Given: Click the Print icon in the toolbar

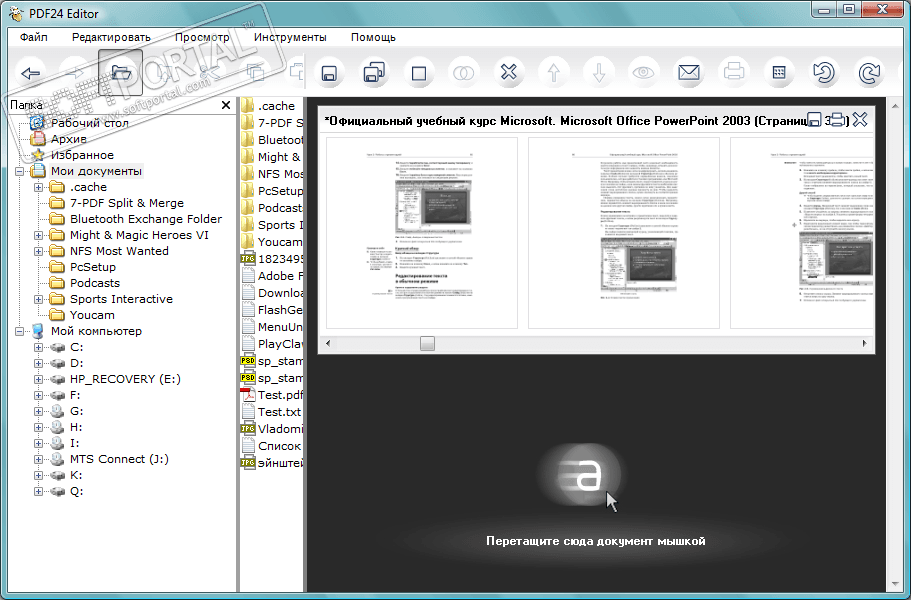Looking at the screenshot, I should [x=734, y=72].
